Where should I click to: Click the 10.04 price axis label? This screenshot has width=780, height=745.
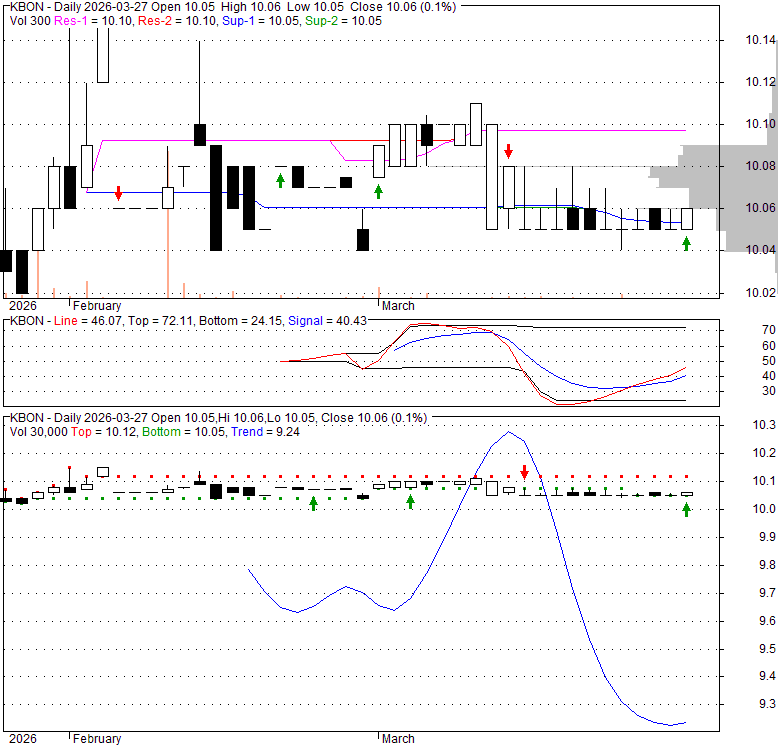coord(761,250)
